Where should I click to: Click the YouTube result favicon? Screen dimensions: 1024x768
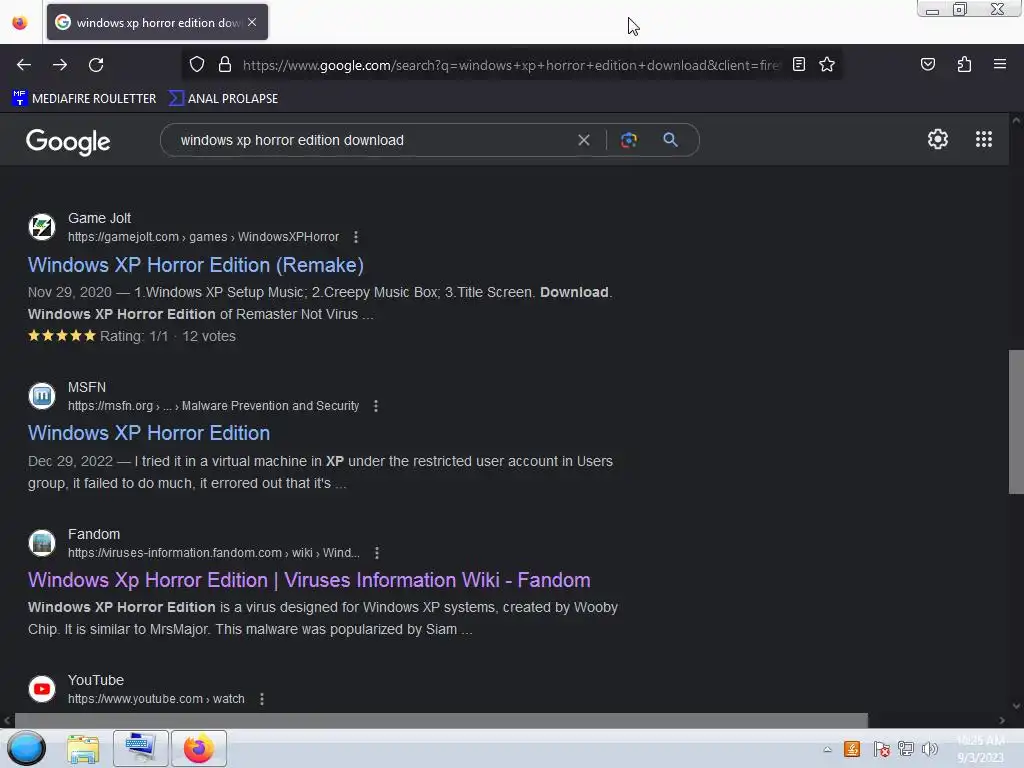(x=42, y=689)
